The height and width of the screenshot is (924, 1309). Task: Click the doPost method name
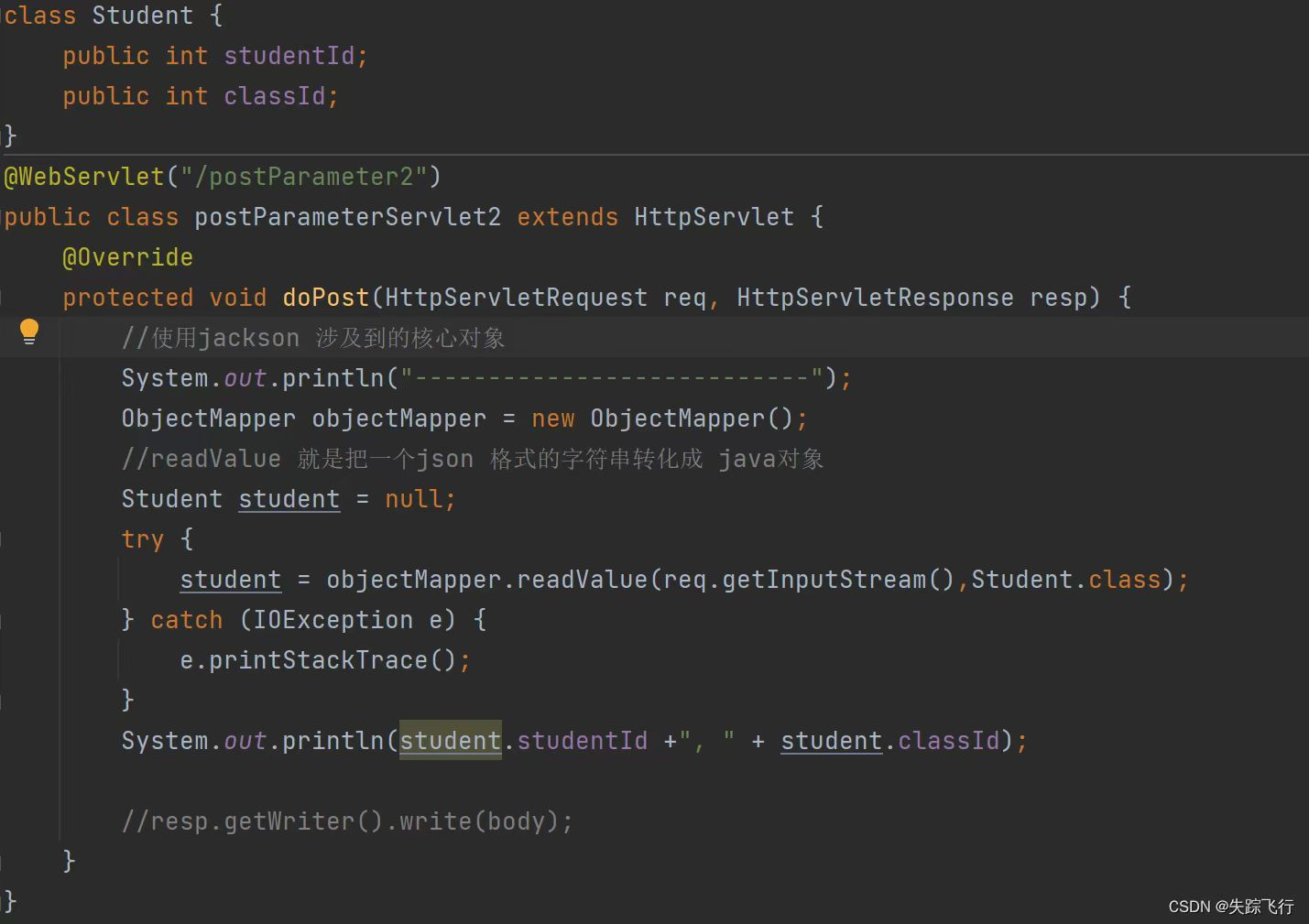point(325,298)
